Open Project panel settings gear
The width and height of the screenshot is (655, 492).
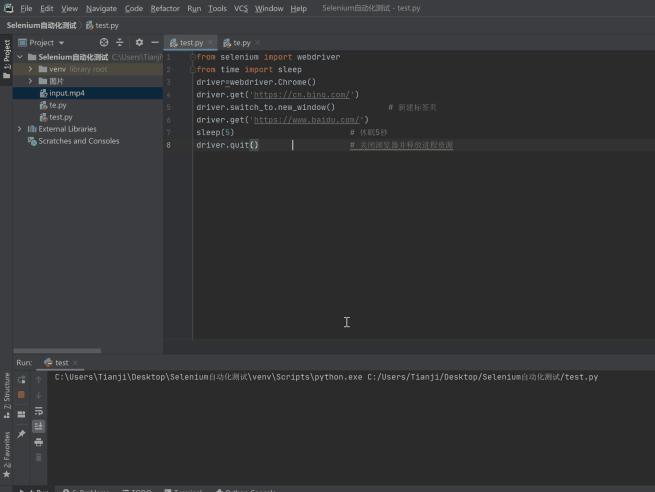pos(139,43)
